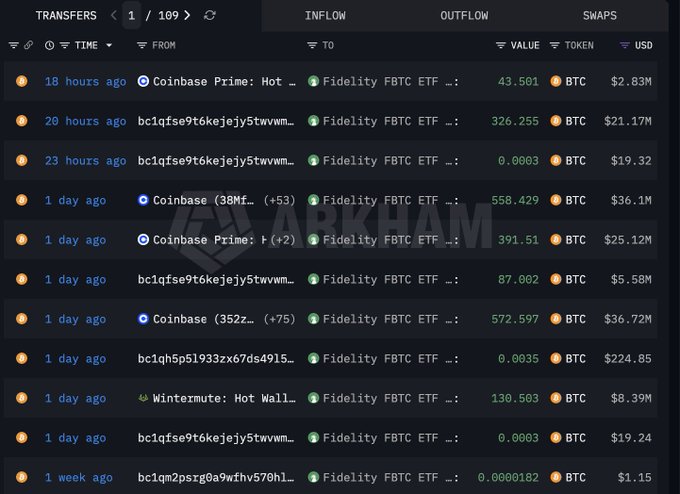Click the USD amount $19.24
680x494 pixels.
tap(631, 438)
